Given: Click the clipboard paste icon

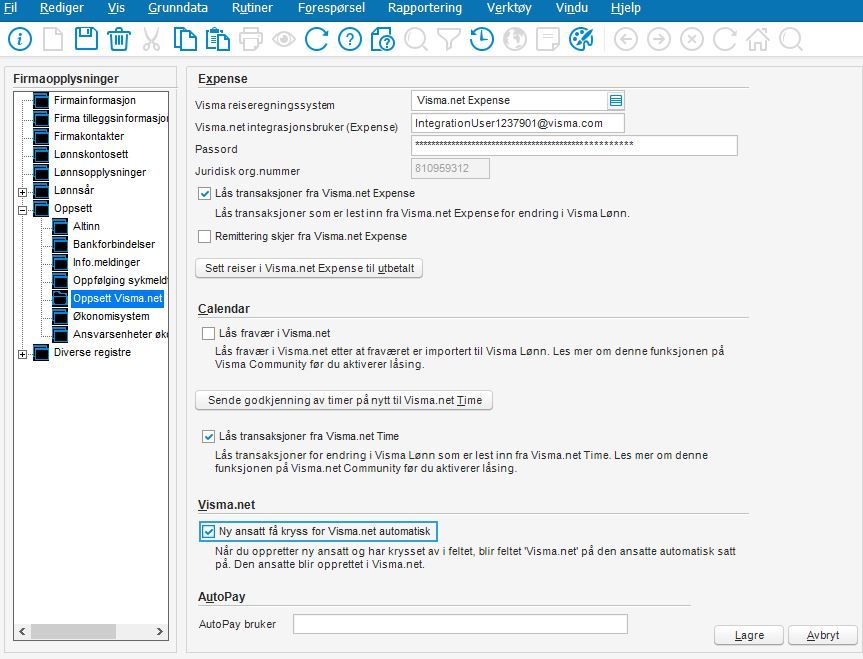Looking at the screenshot, I should tap(218, 40).
